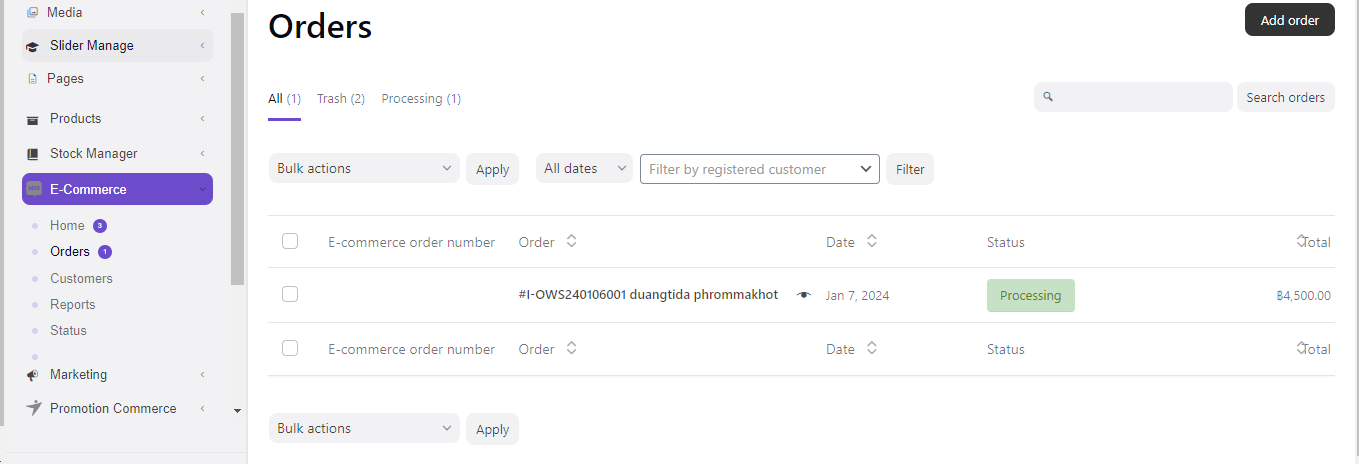Click the Promotion Commerce icon

(x=34, y=408)
